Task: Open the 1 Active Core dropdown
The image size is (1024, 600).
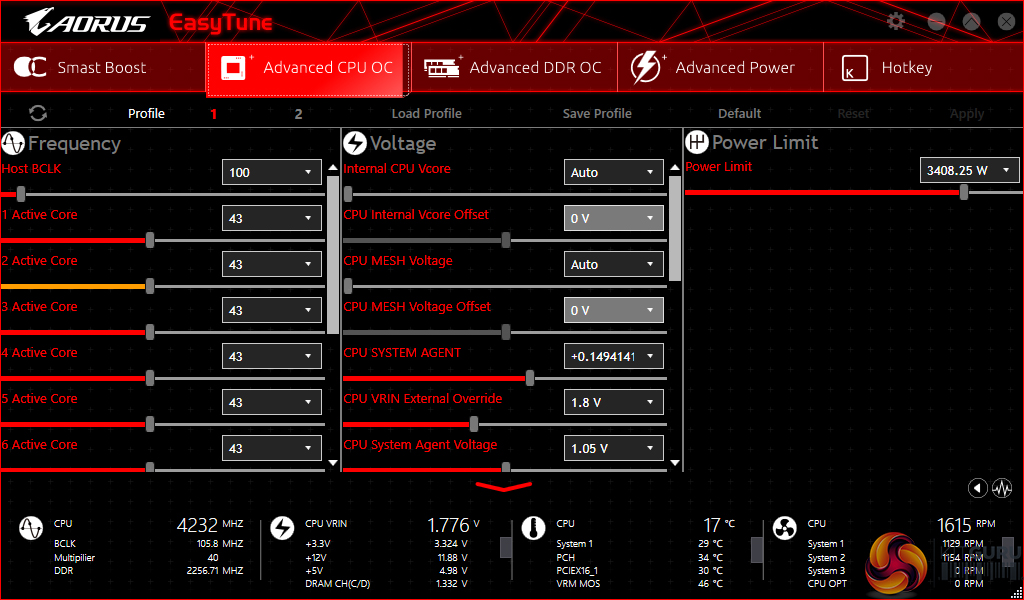Action: [x=272, y=218]
